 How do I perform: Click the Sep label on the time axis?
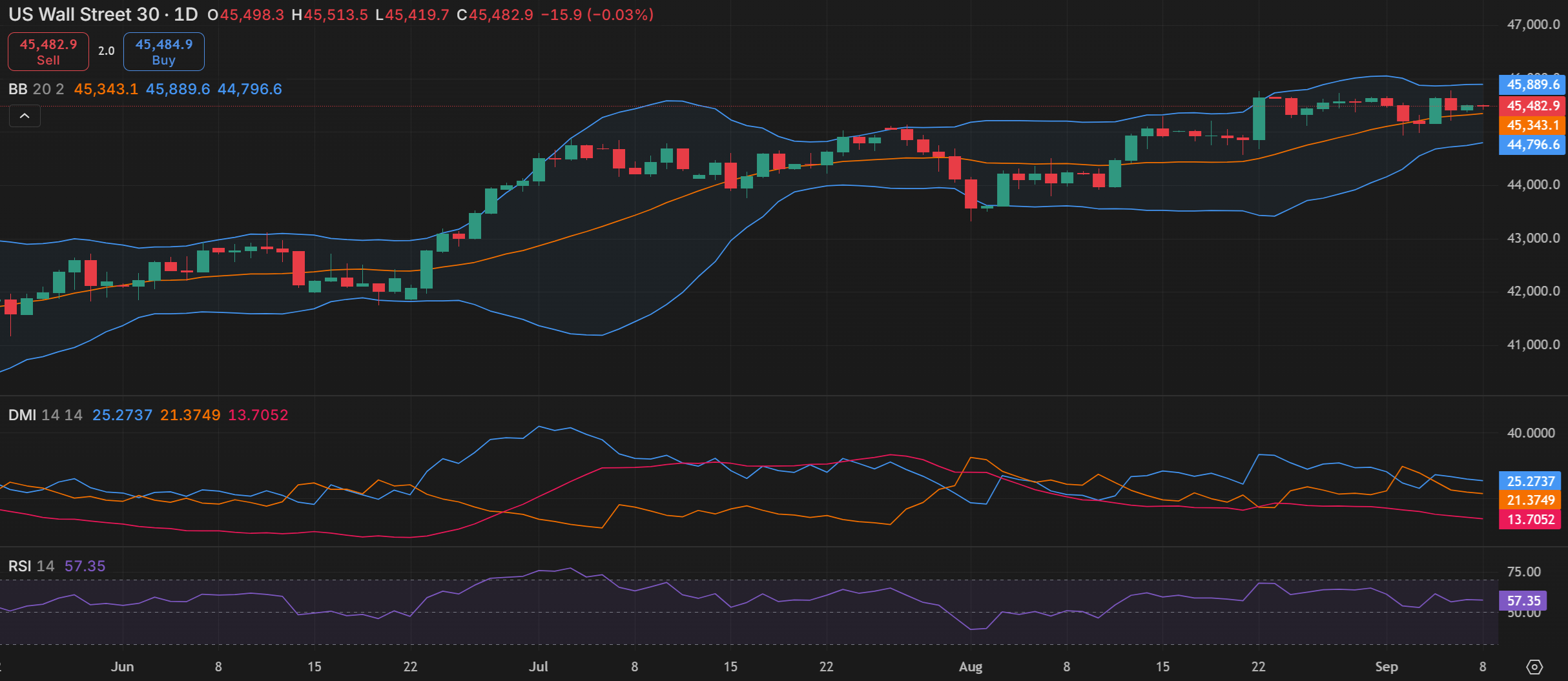1387,667
